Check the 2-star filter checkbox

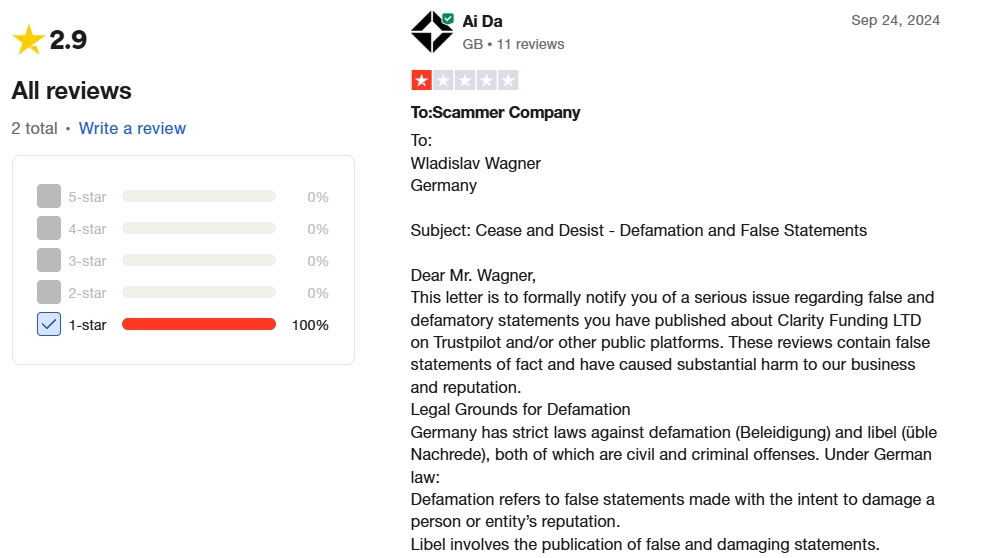[49, 292]
